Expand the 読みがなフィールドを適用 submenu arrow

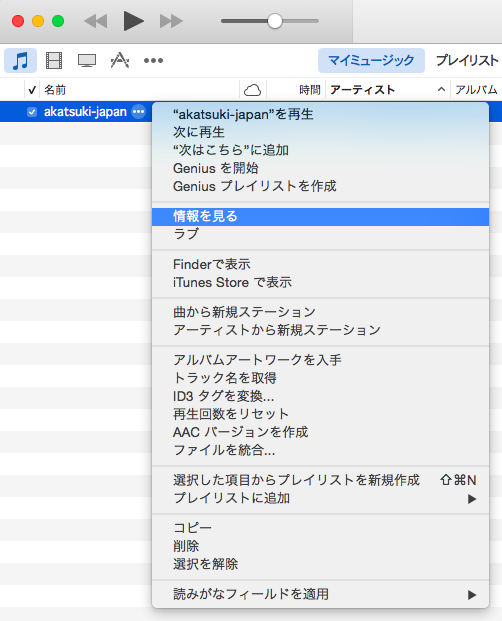pyautogui.click(x=471, y=594)
